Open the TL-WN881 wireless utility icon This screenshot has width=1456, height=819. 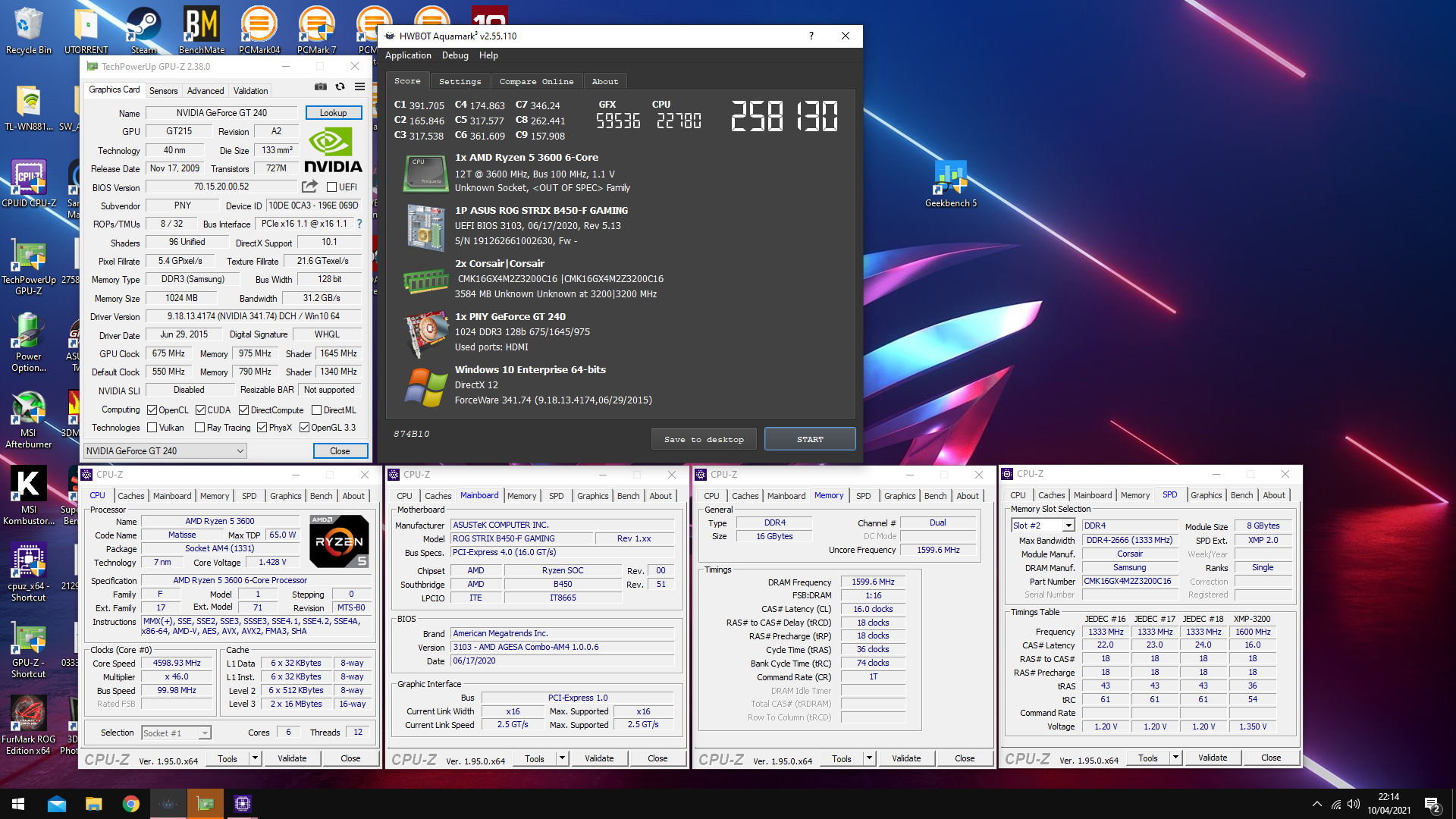(29, 107)
